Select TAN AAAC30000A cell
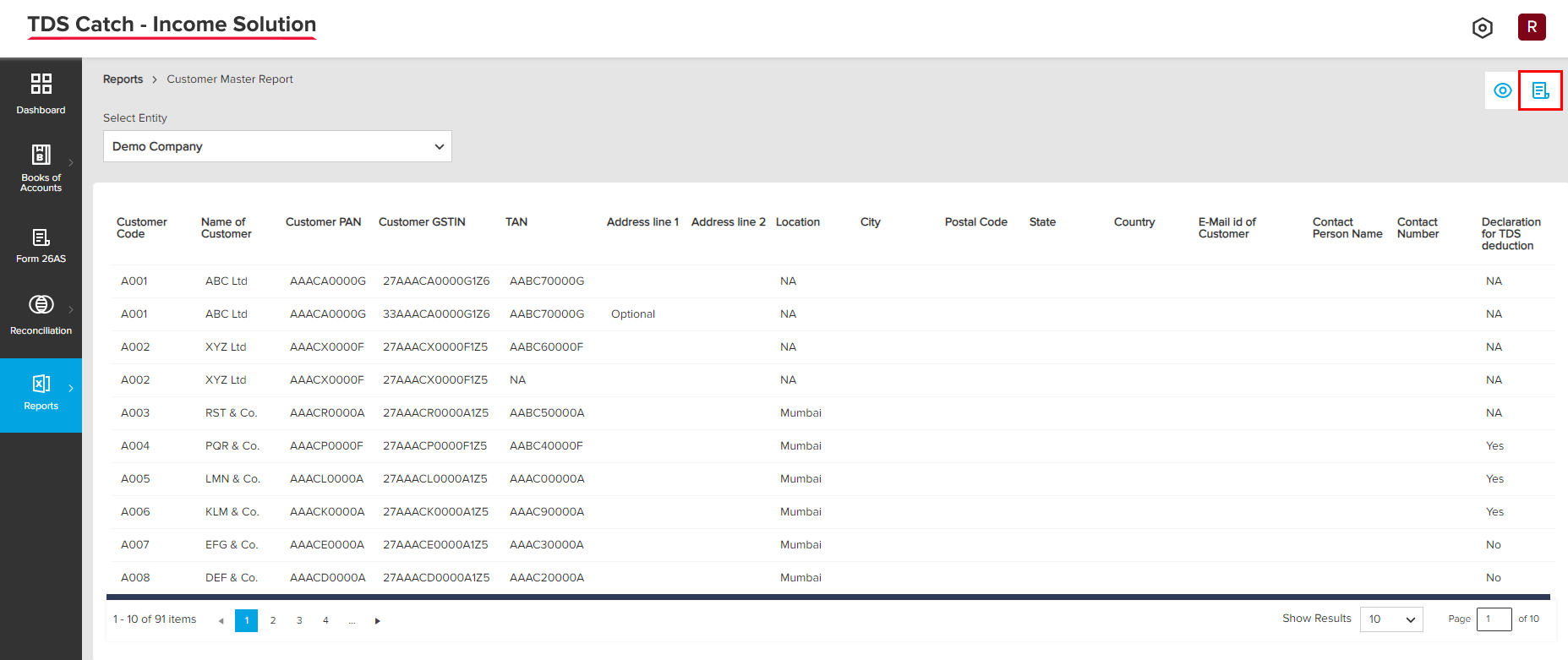1568x660 pixels. click(x=547, y=544)
